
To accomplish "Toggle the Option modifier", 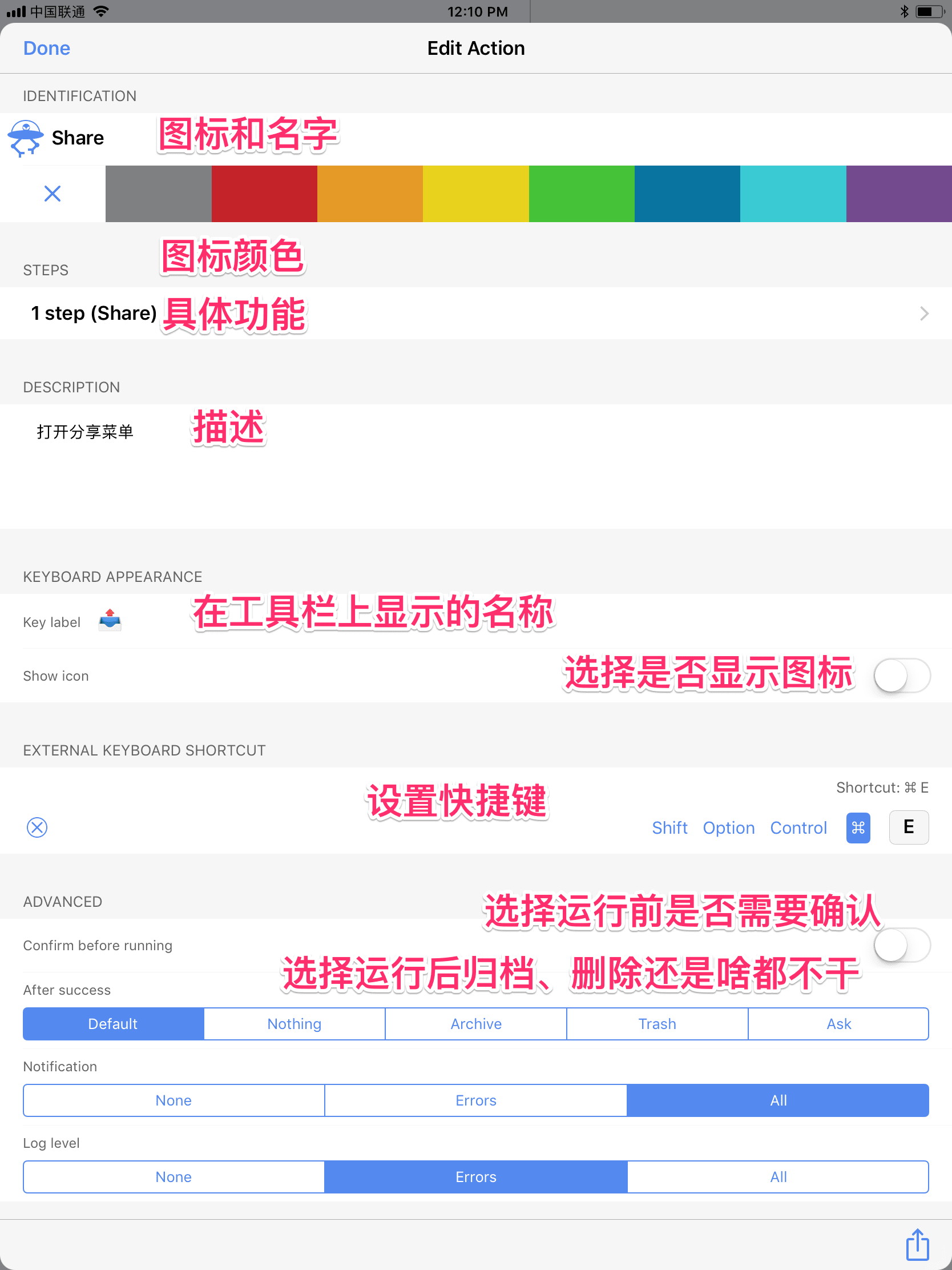I will (728, 827).
